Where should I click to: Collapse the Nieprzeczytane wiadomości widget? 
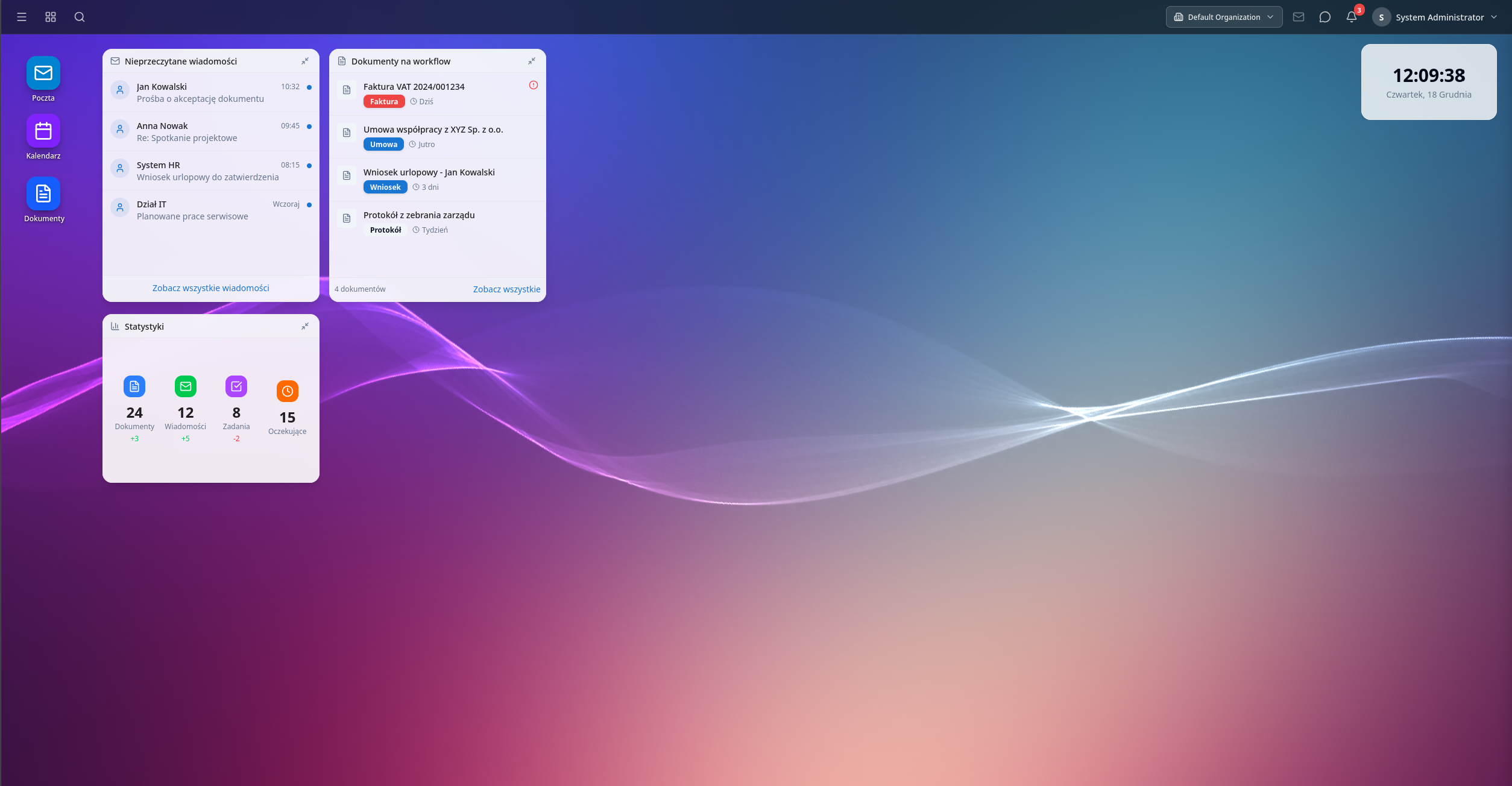pyautogui.click(x=305, y=61)
